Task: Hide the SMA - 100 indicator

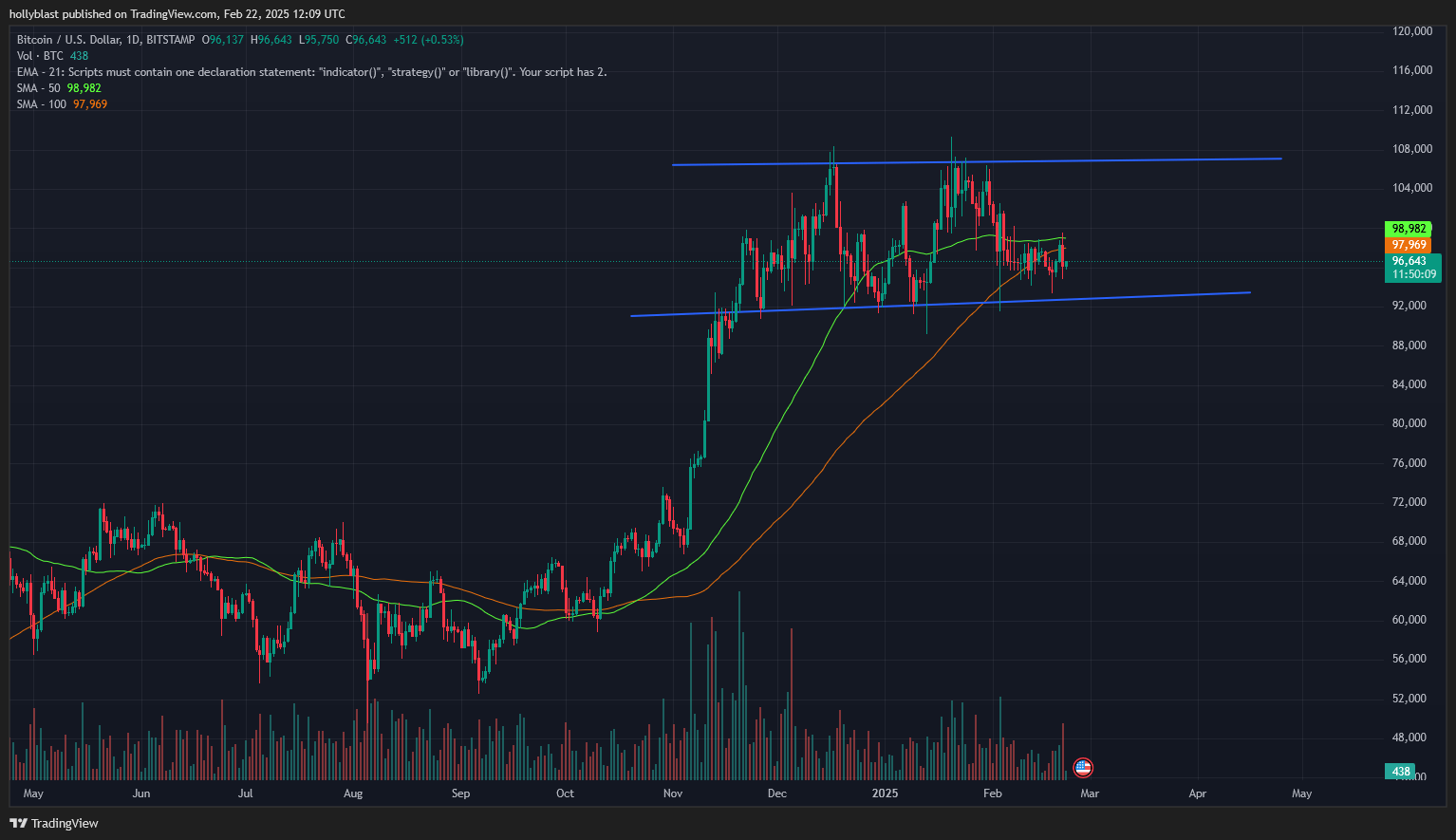Action: [x=42, y=103]
